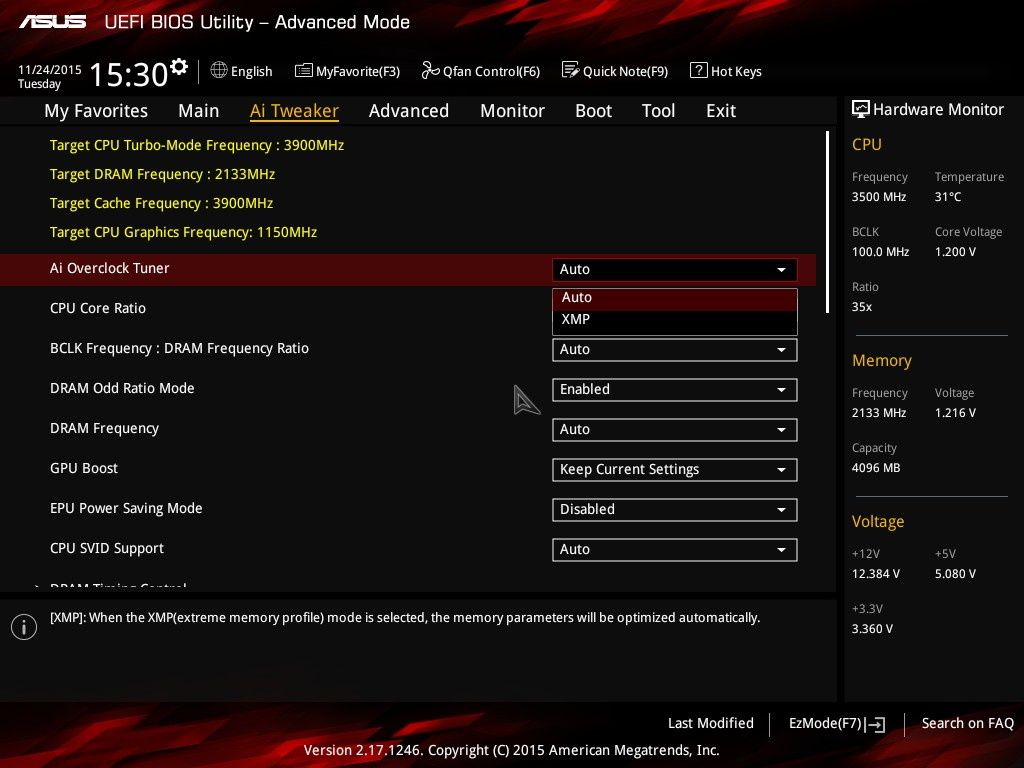The width and height of the screenshot is (1024, 768).
Task: Open the BCLK Frequency : DRAM Frequency Ratio dropdown
Action: [675, 350]
